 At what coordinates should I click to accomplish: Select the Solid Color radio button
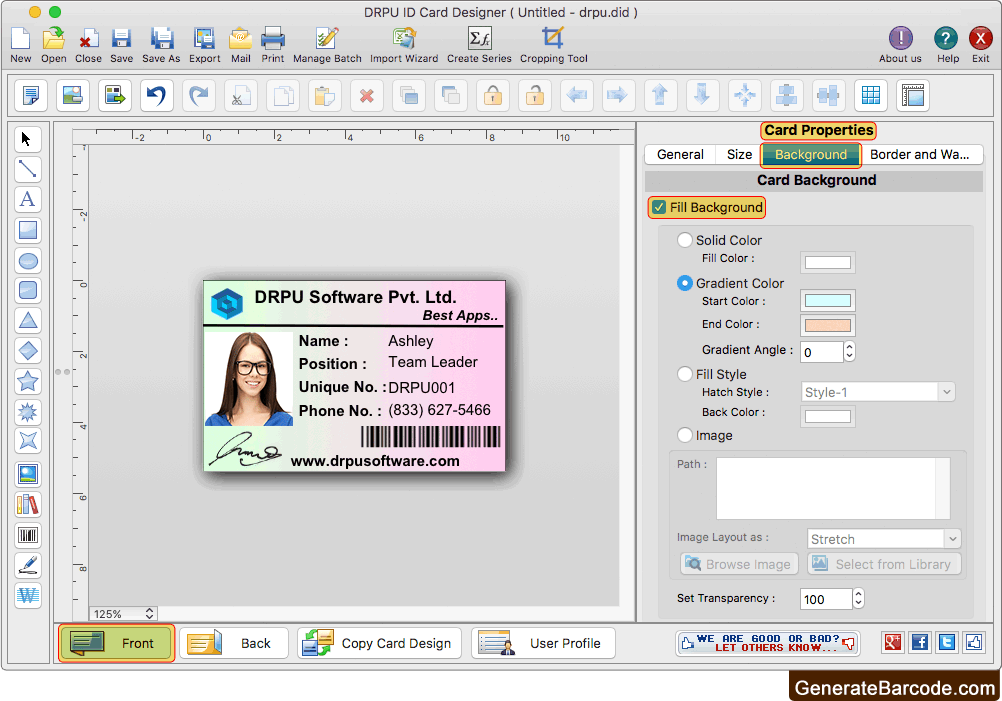click(x=684, y=240)
